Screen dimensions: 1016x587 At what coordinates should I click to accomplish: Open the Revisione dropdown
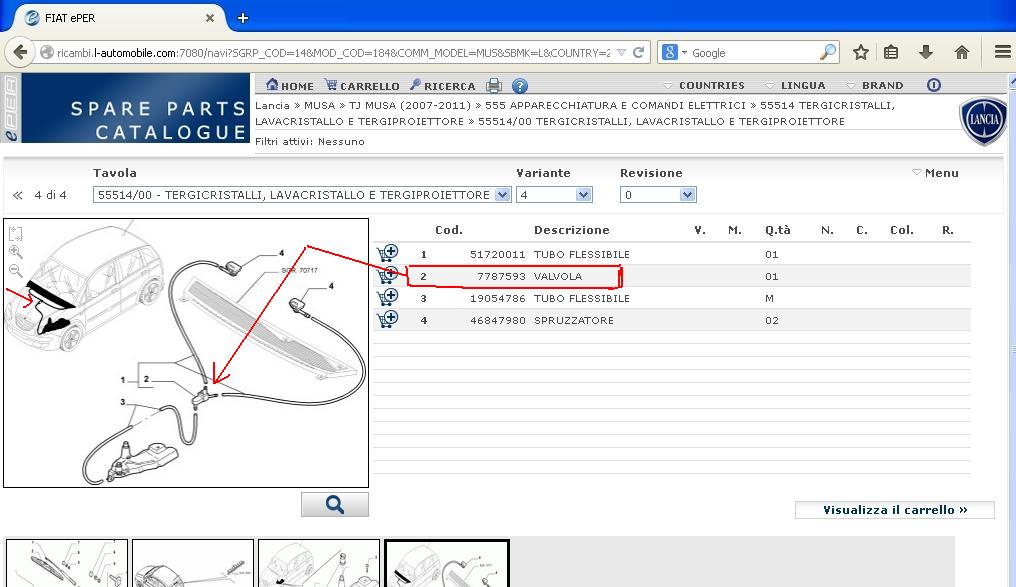coord(687,195)
